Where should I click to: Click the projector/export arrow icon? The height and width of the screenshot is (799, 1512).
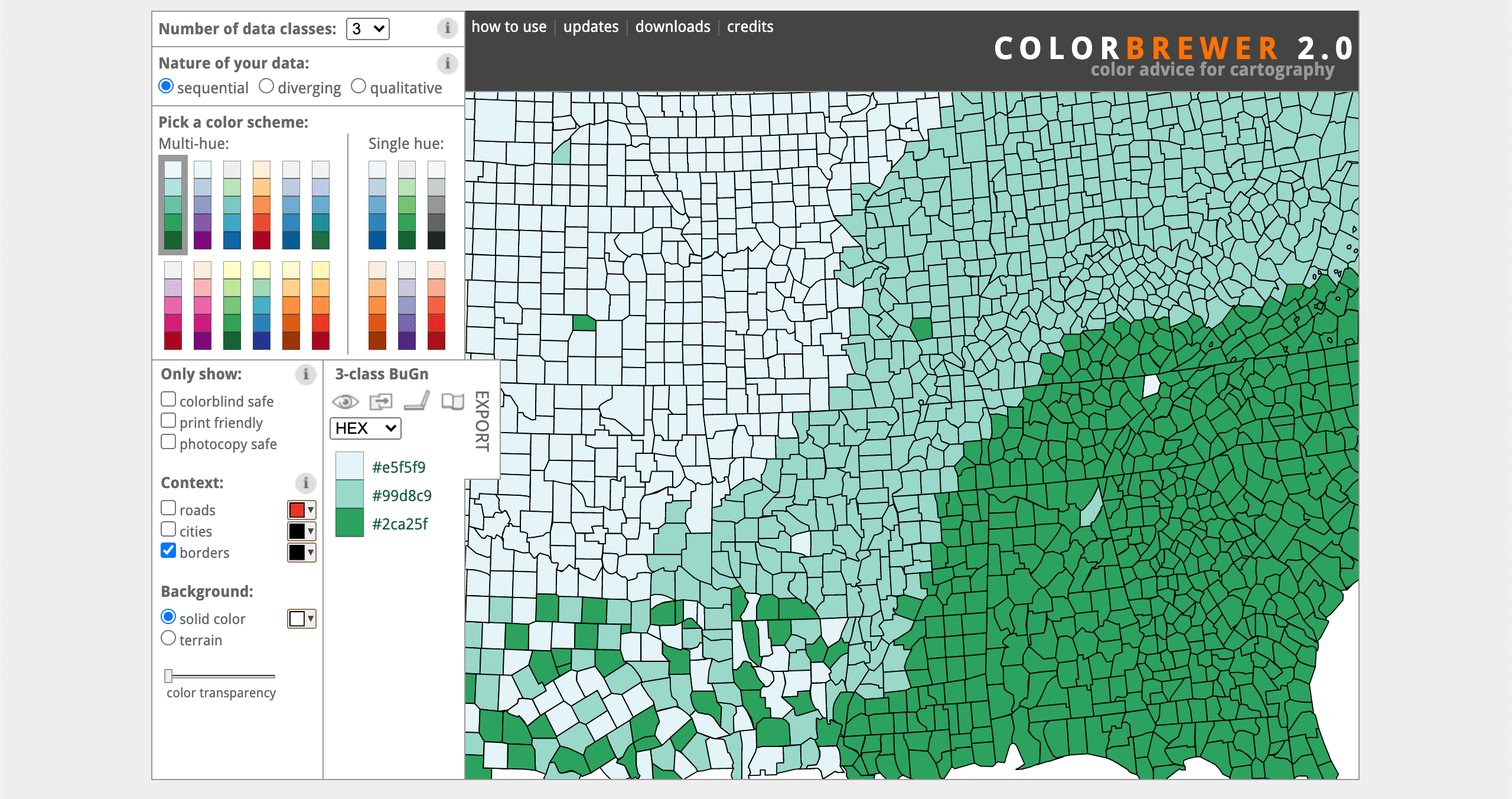tap(381, 401)
